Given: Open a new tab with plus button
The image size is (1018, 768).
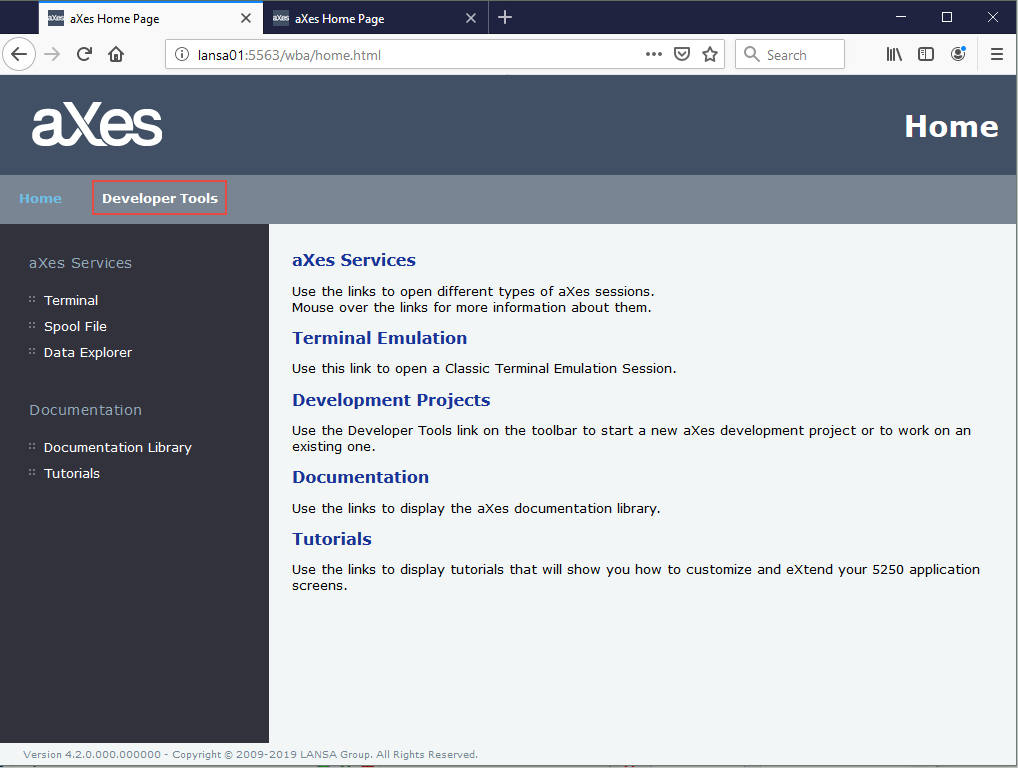Looking at the screenshot, I should [x=505, y=18].
